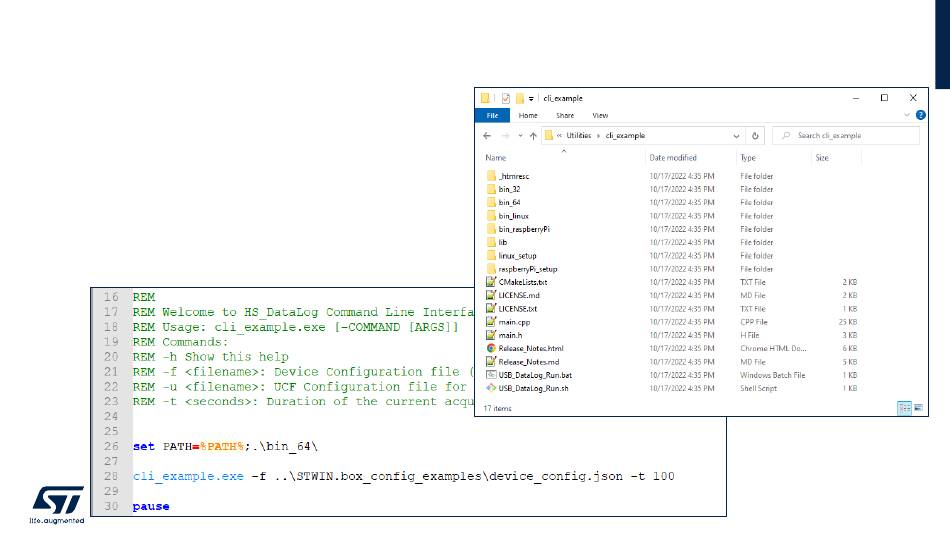Click the Properties quick access icon

(x=505, y=98)
